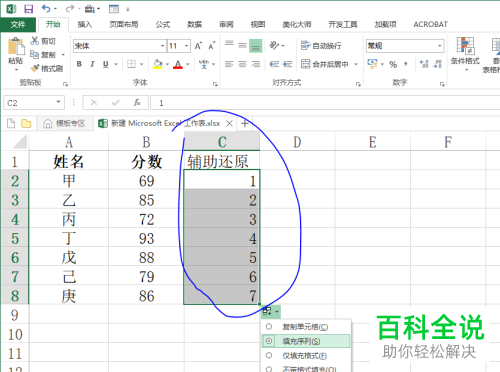Open the conditional formatting menu
The image size is (500, 372).
click(465, 55)
